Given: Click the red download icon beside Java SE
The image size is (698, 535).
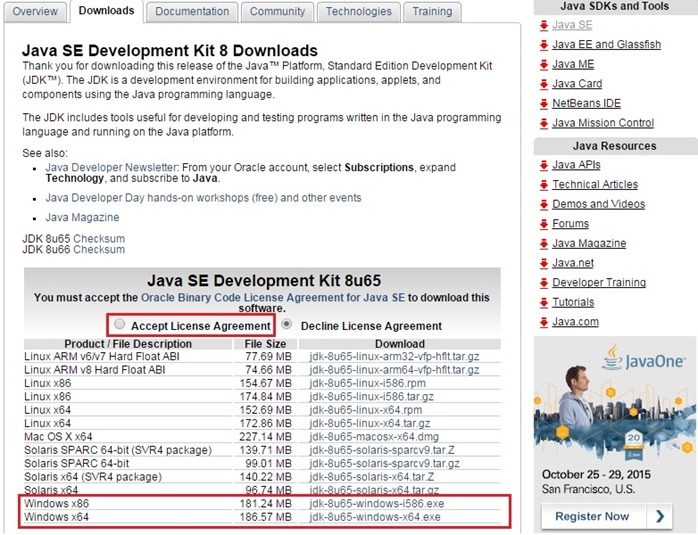Looking at the screenshot, I should (544, 25).
